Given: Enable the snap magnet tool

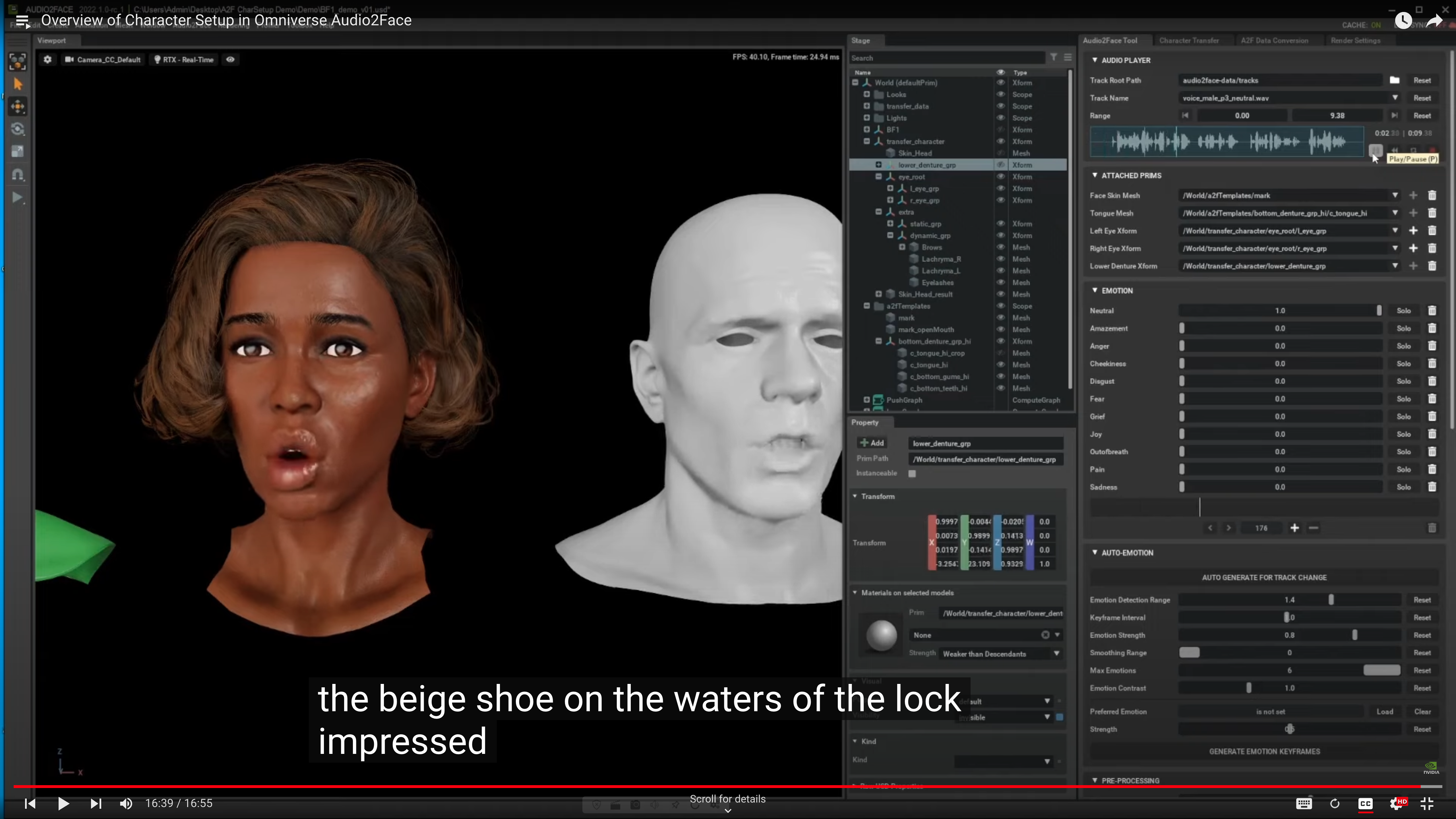Looking at the screenshot, I should (18, 175).
